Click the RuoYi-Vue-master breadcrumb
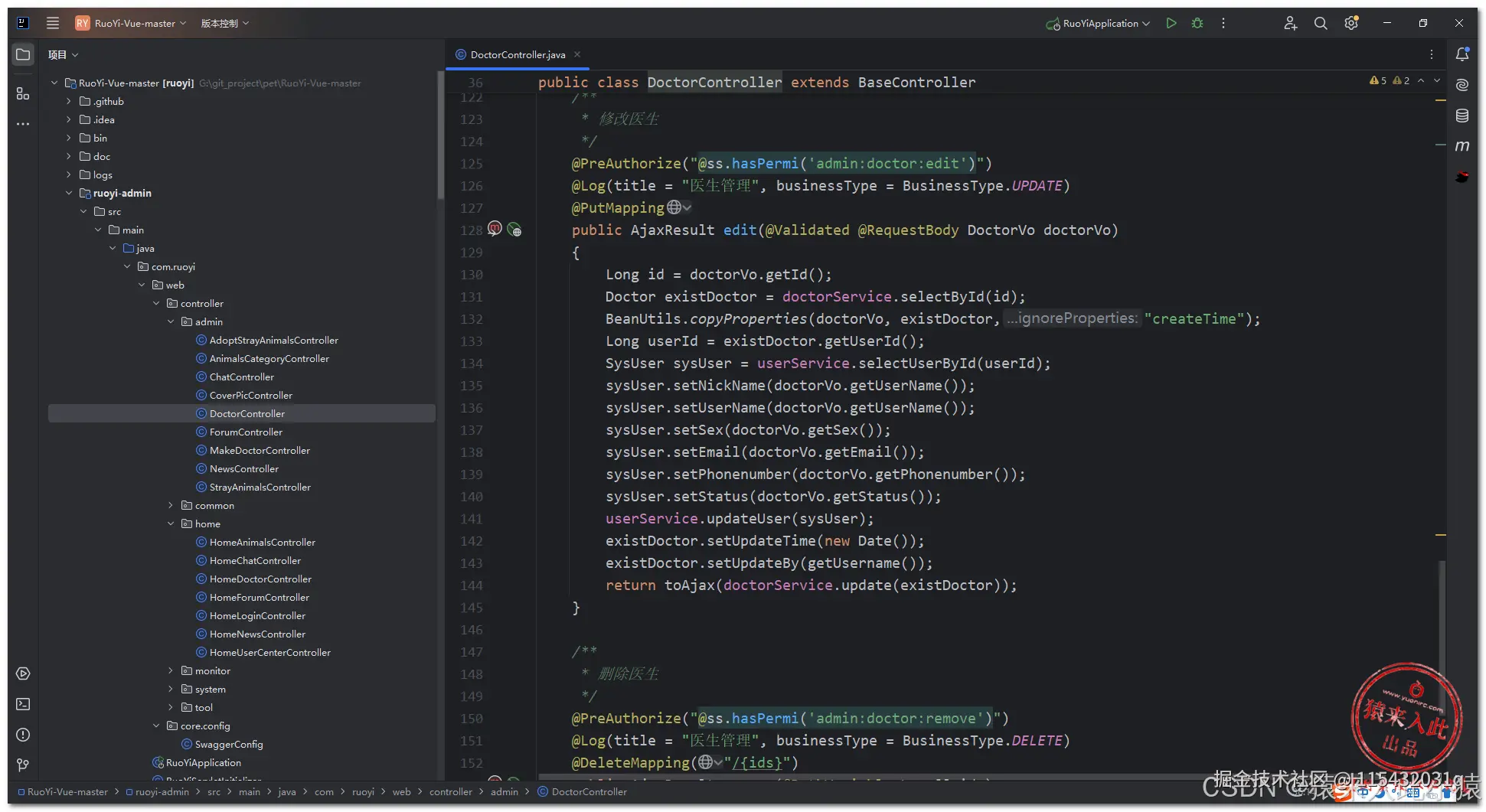 point(67,792)
